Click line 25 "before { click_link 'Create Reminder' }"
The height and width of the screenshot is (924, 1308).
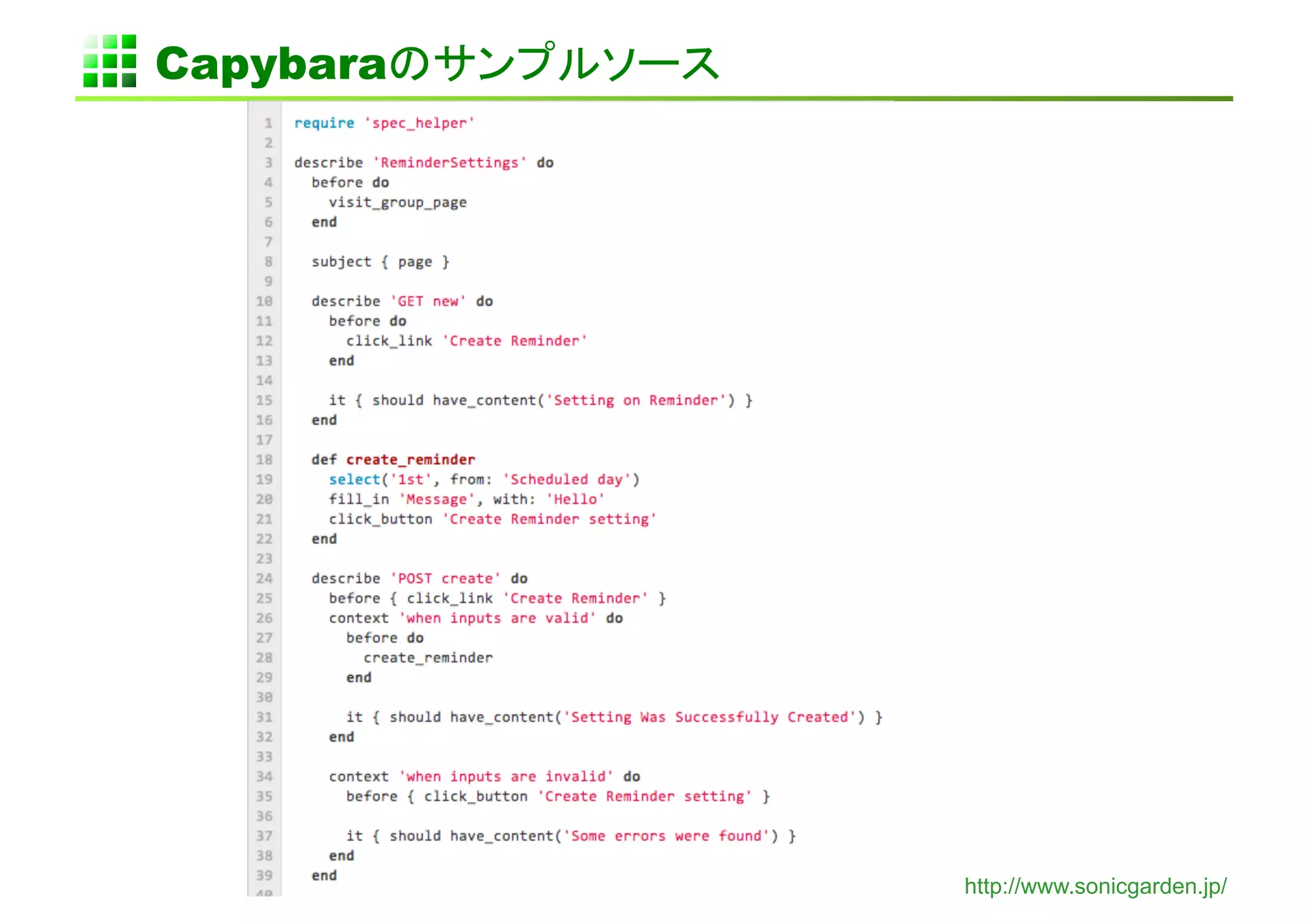coord(497,598)
